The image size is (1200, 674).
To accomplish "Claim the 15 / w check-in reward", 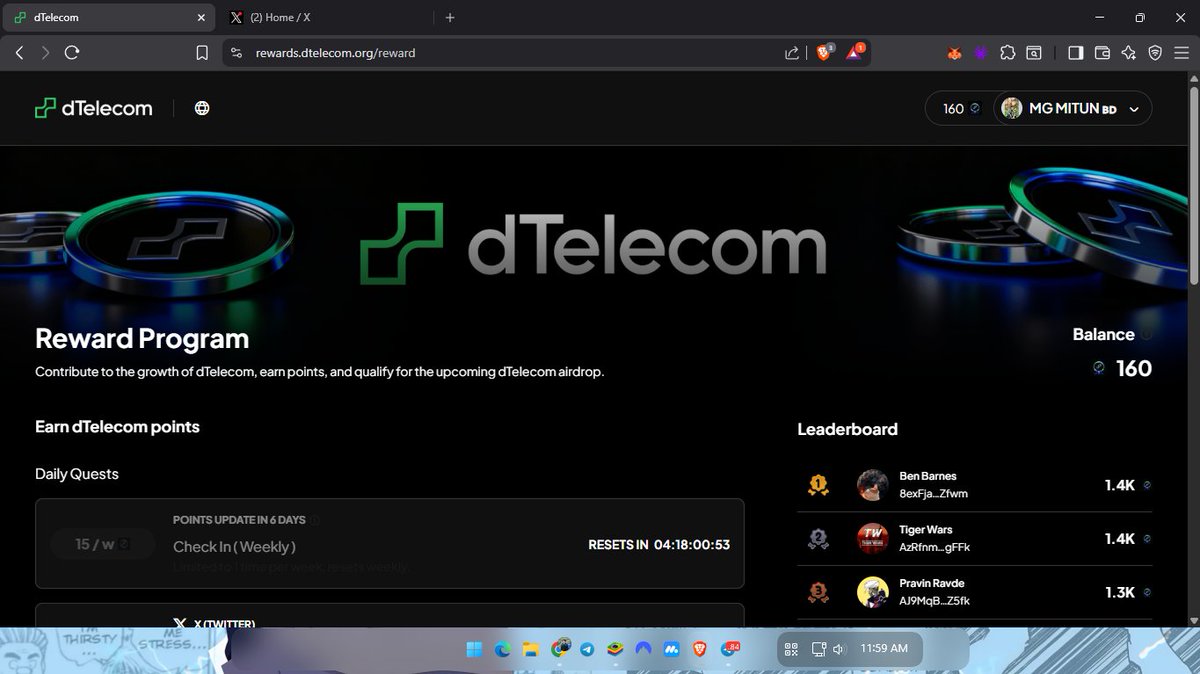I will click(x=103, y=544).
